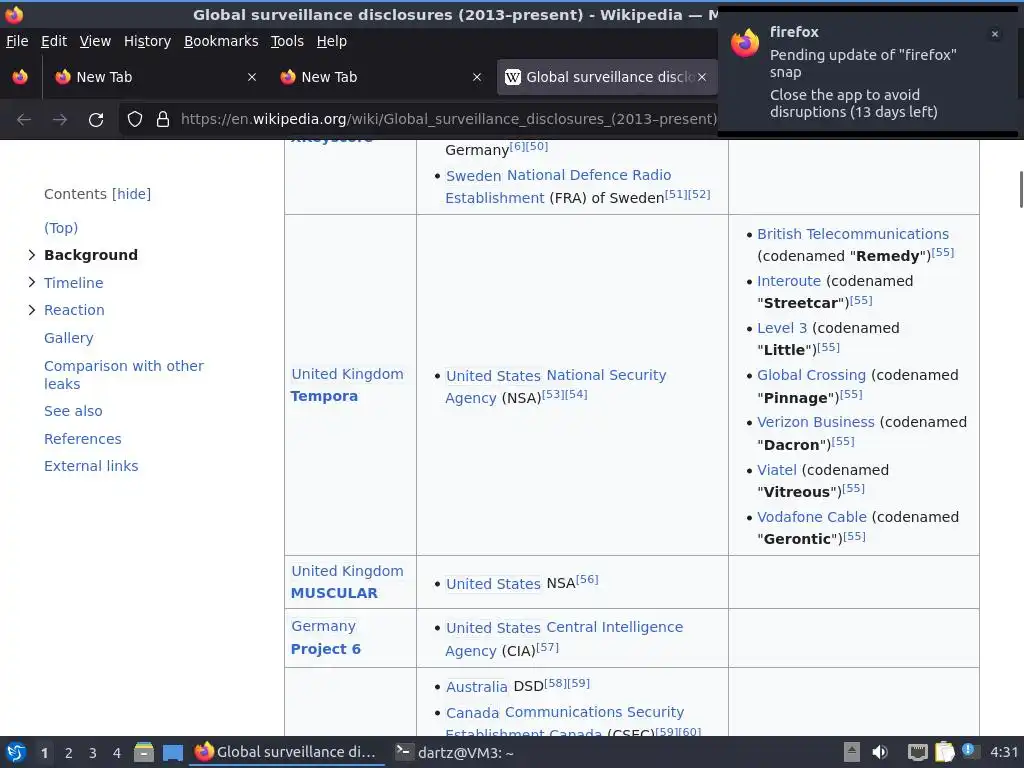This screenshot has width=1024, height=768.
Task: Open the Australia link before DSD
Action: [477, 687]
